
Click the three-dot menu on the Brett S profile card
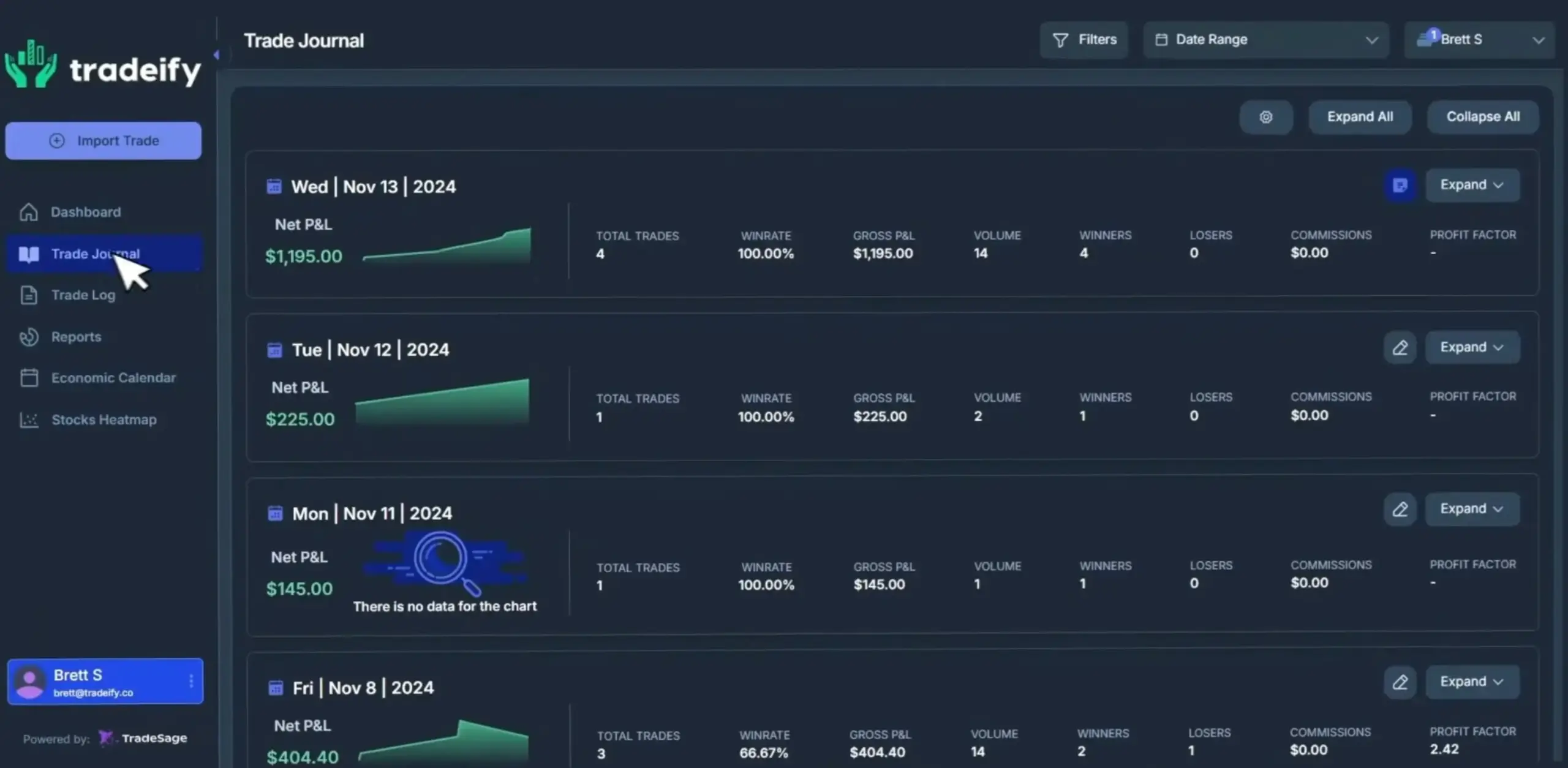click(191, 680)
